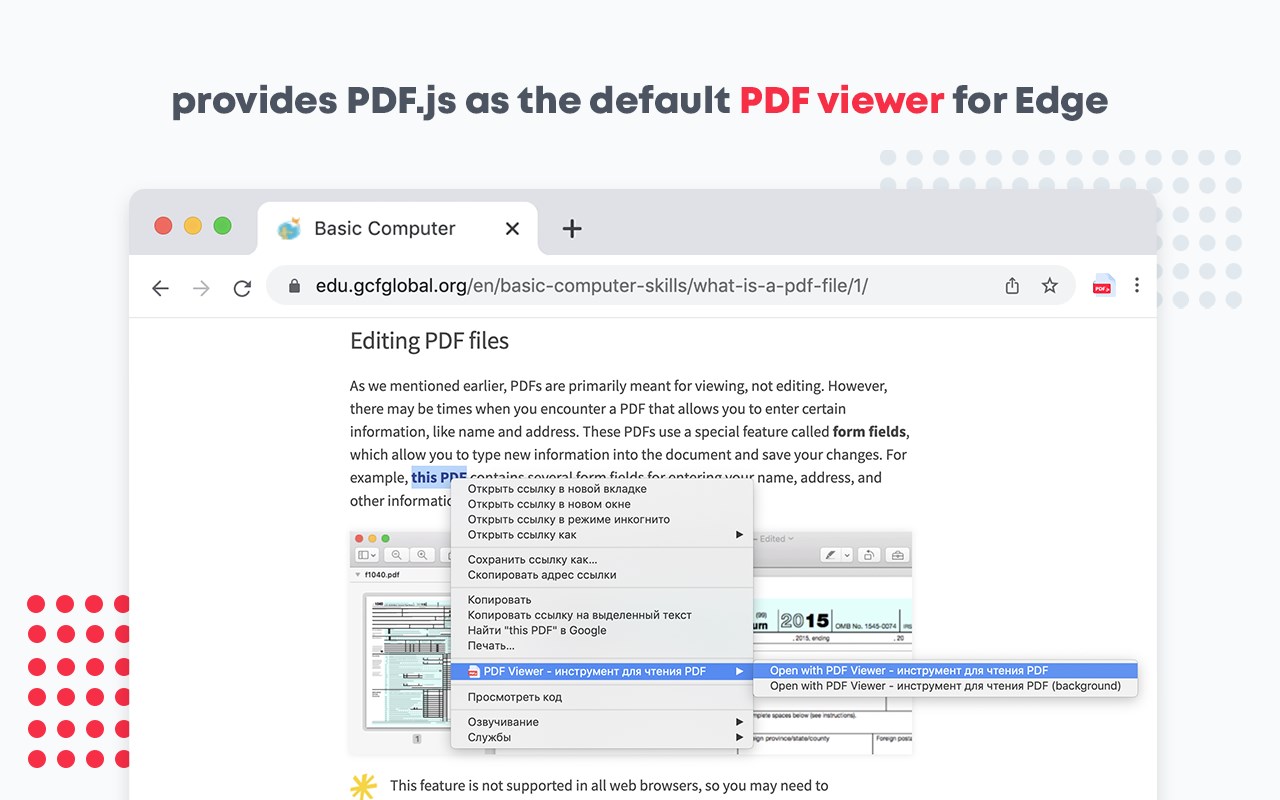Viewport: 1280px width, 800px height.
Task: Click the share page icon in address bar
Action: (1012, 286)
